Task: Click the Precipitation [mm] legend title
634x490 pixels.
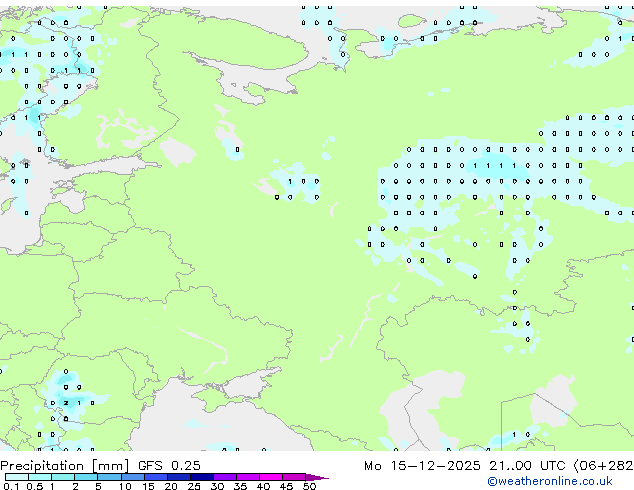Action: [60, 466]
